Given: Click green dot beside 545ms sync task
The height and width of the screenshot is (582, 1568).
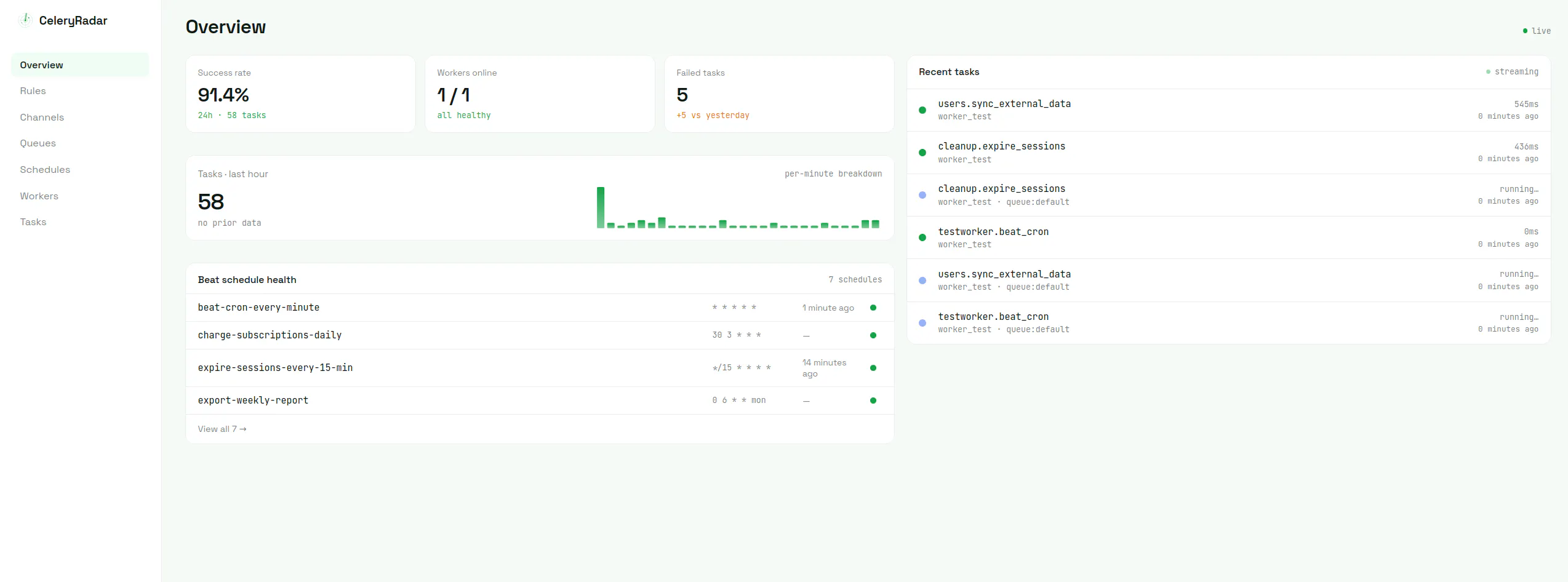Looking at the screenshot, I should click(x=922, y=110).
